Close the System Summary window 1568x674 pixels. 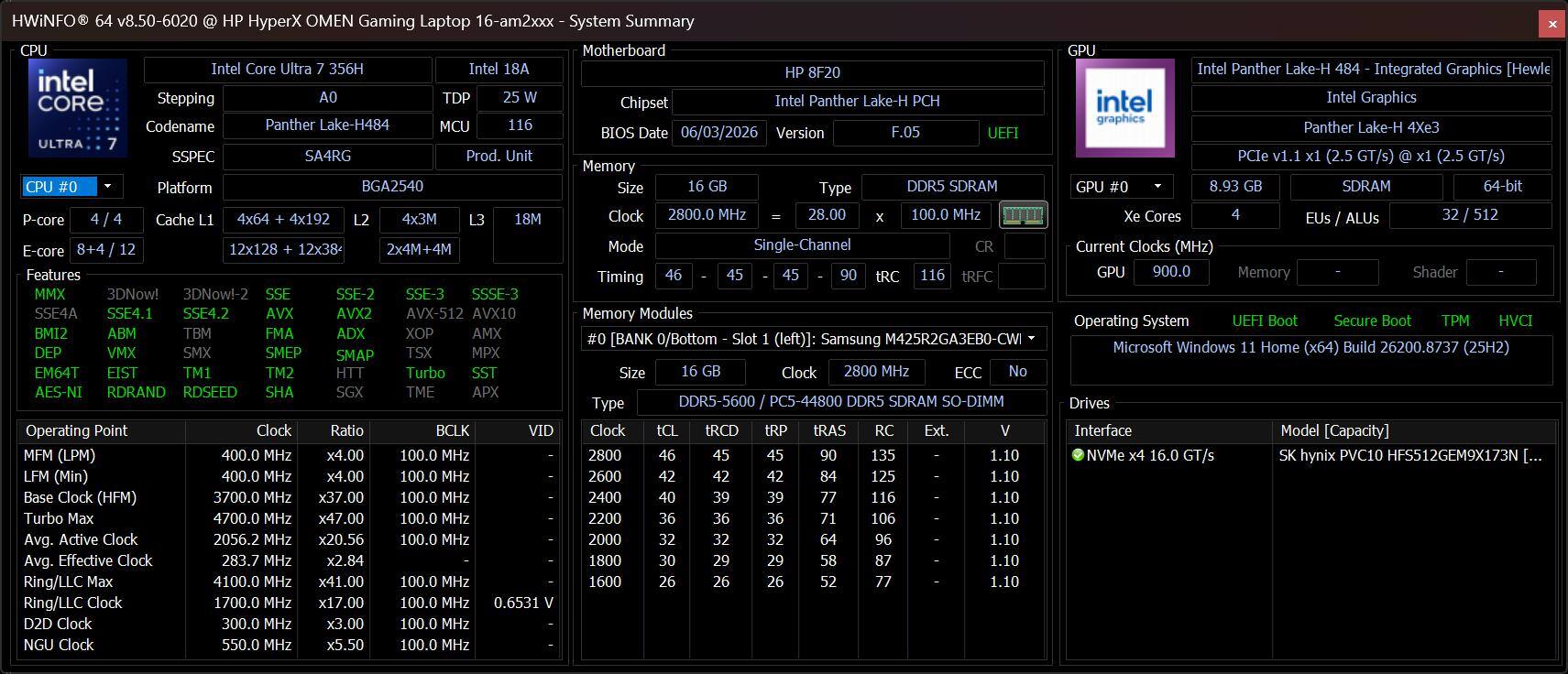point(1552,24)
